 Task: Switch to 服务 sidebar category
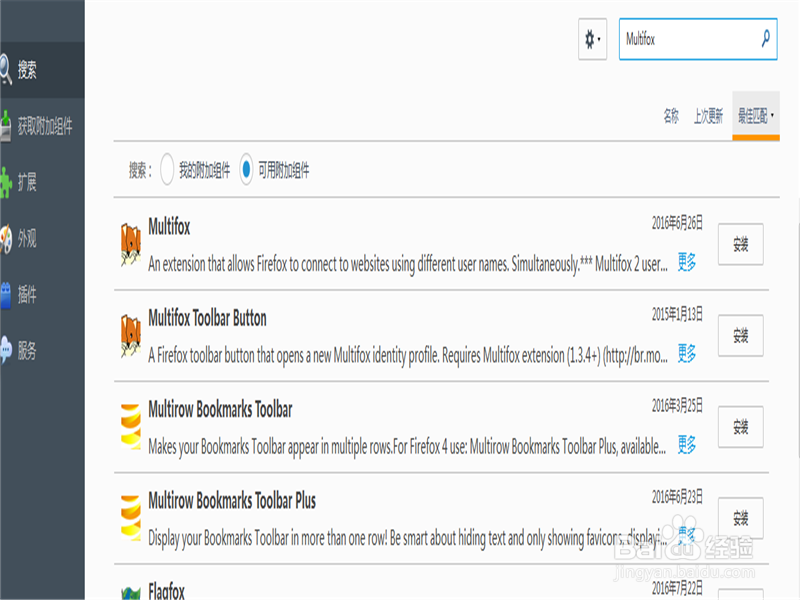pos(42,351)
